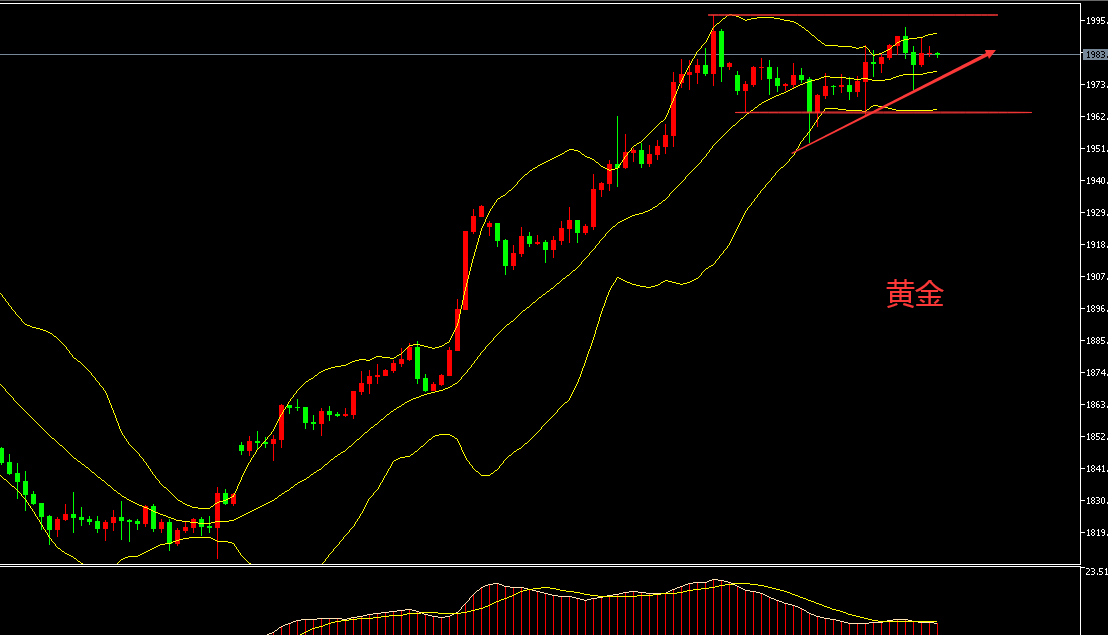The height and width of the screenshot is (635, 1108).
Task: Click the 1896 price scale value
Action: coord(1097,309)
